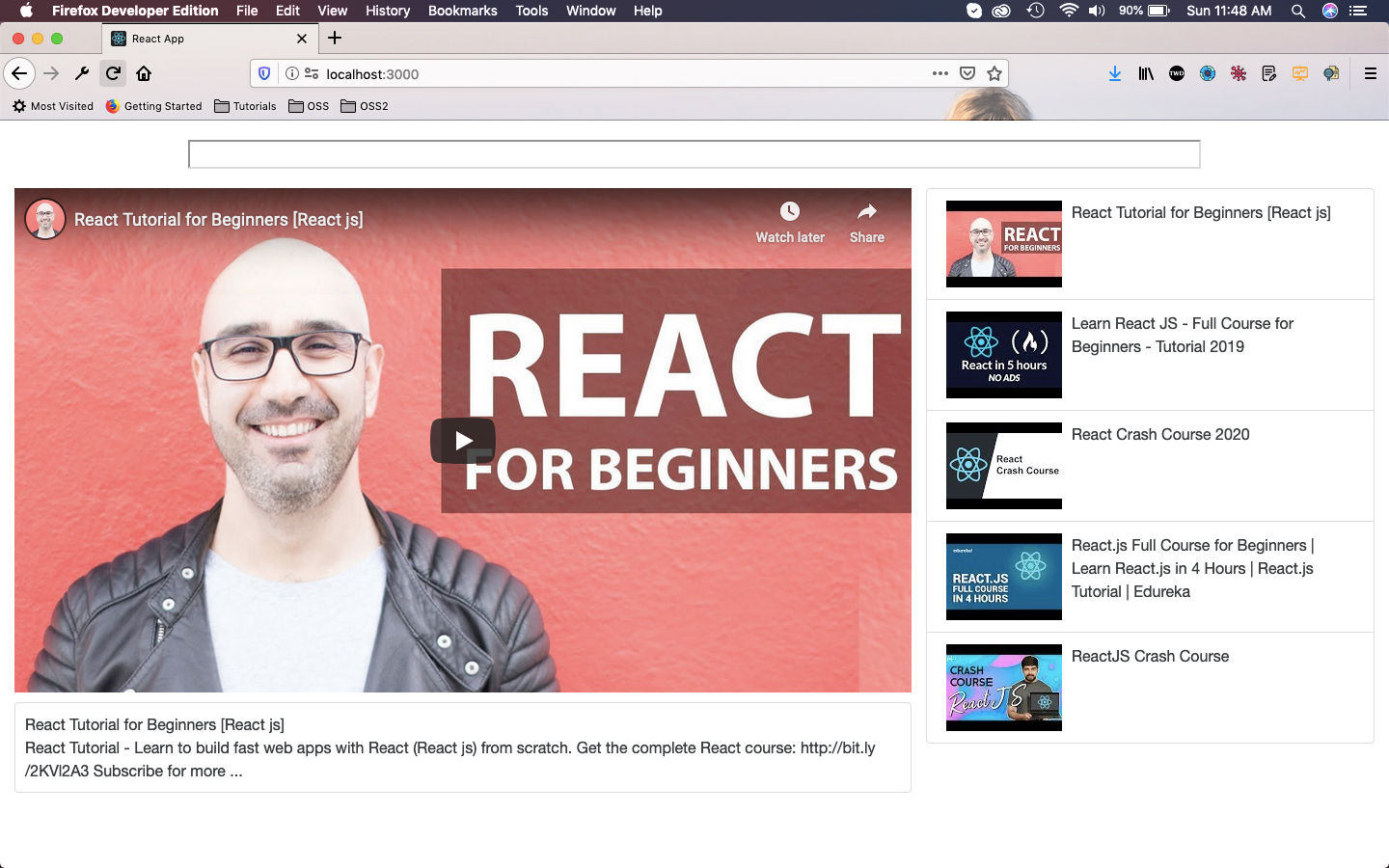Viewport: 1389px width, 868px height.
Task: Select Learn React JS Full Course thumbnail
Action: (1004, 355)
